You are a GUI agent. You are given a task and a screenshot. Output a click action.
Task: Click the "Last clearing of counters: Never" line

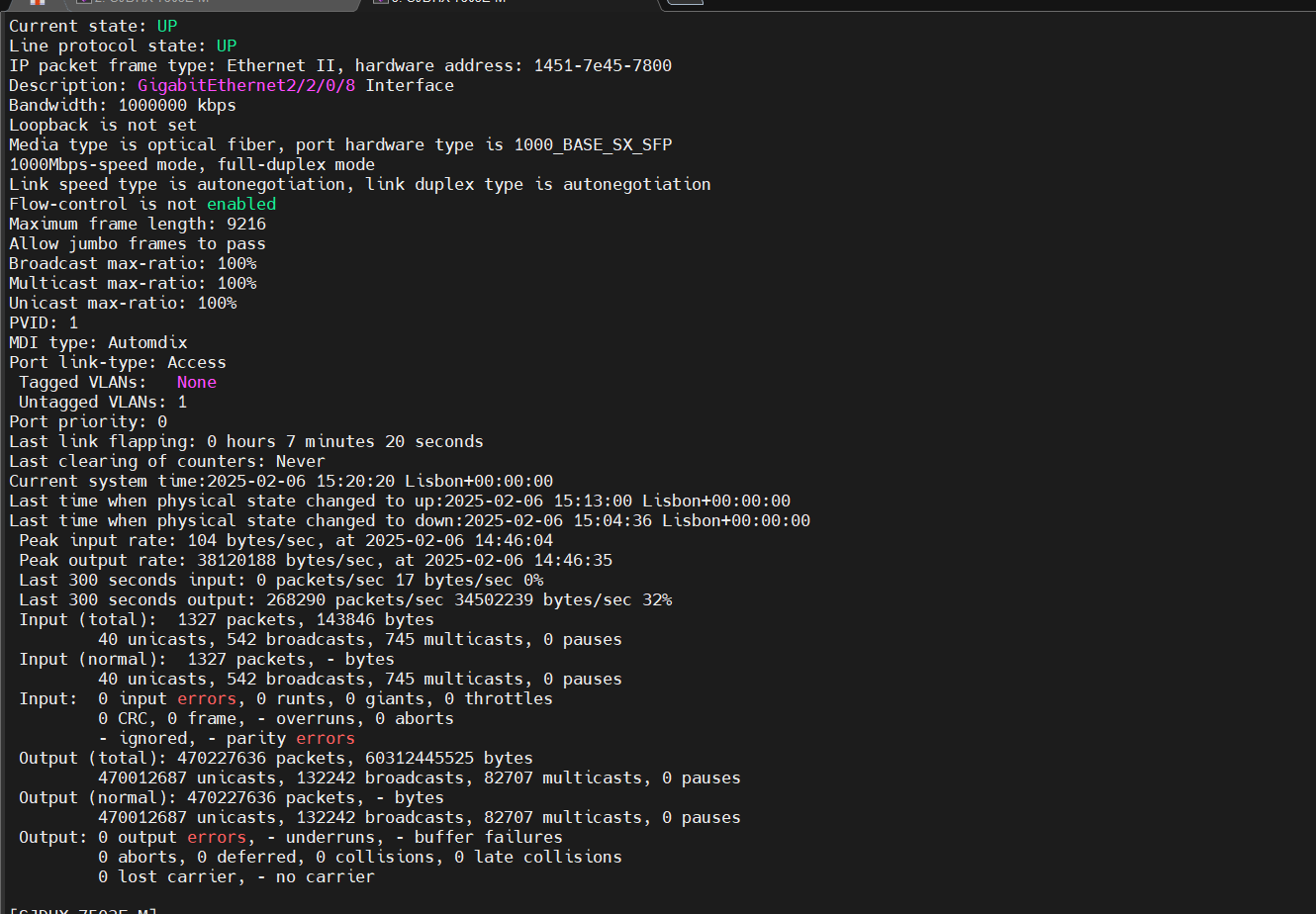click(167, 461)
